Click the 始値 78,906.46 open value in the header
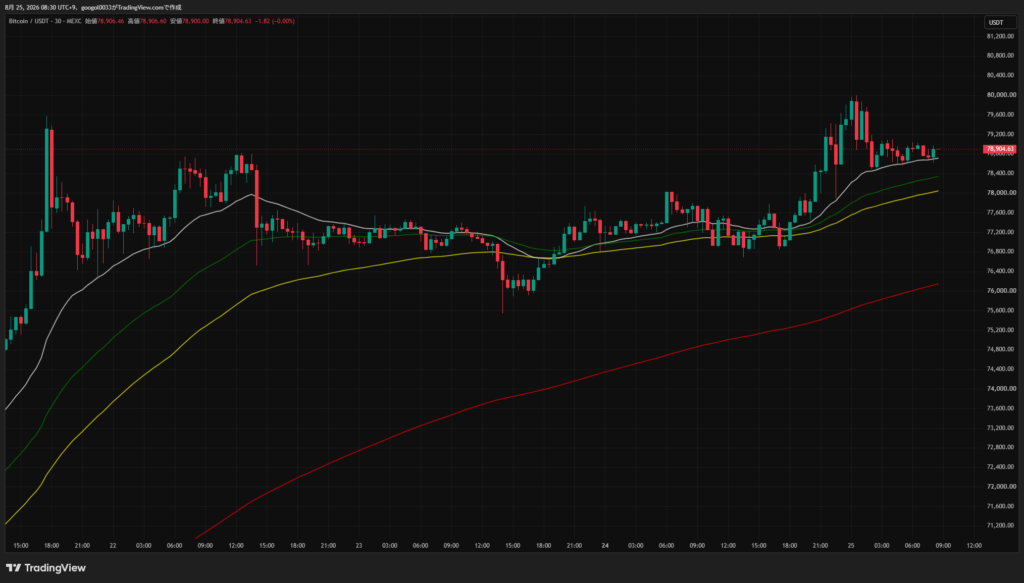Viewport: 1024px width, 583px height. pyautogui.click(x=104, y=21)
